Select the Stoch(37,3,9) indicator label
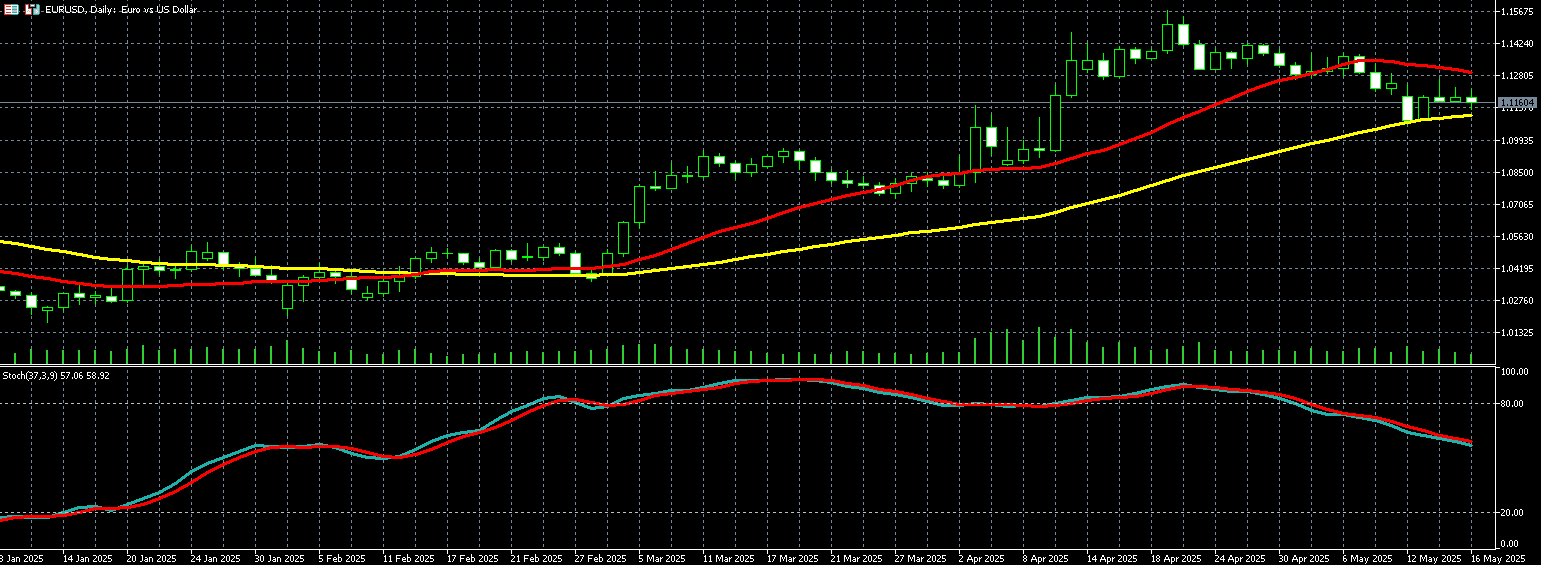The height and width of the screenshot is (565, 1541). point(56,375)
